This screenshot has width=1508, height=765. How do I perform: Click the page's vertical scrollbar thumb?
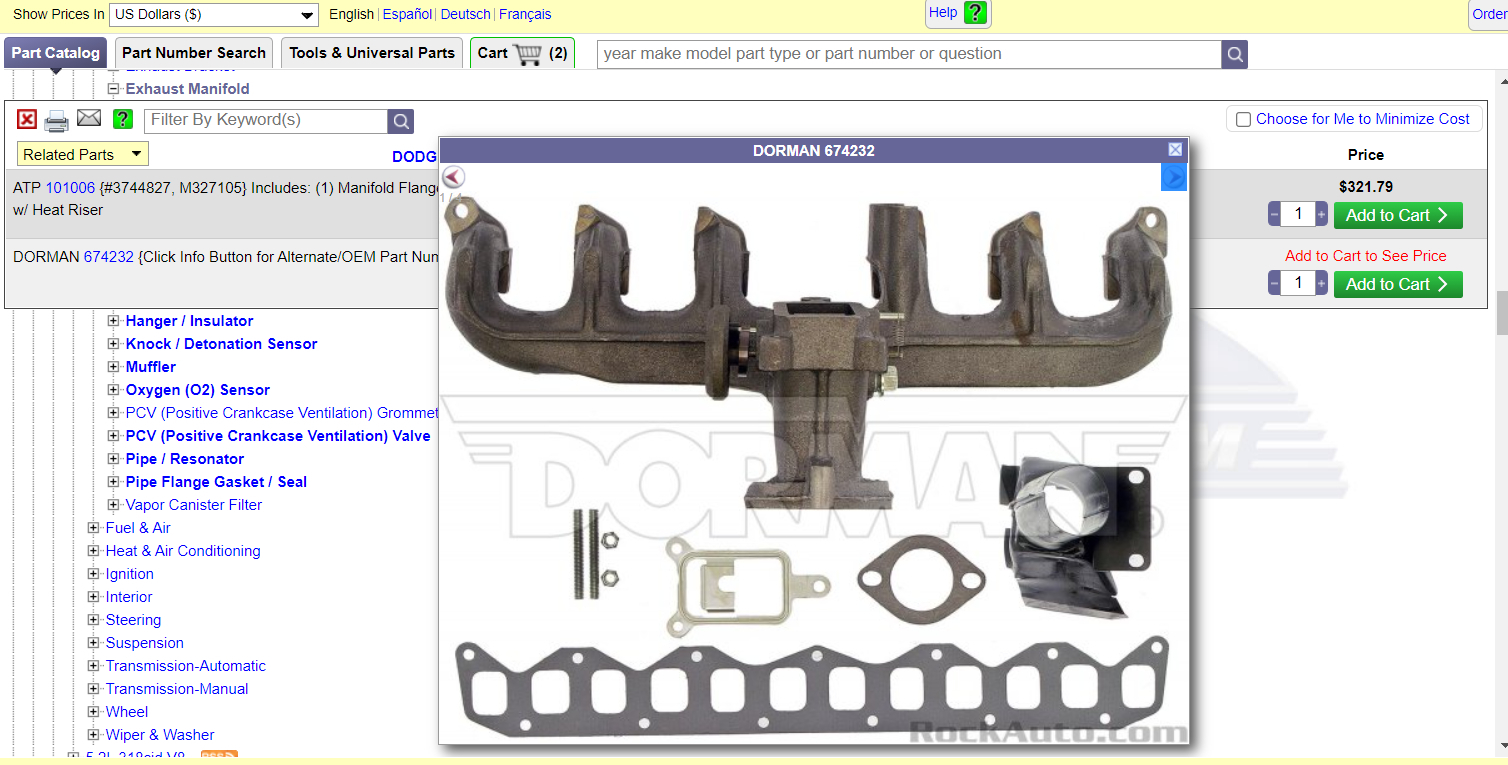pyautogui.click(x=1501, y=313)
